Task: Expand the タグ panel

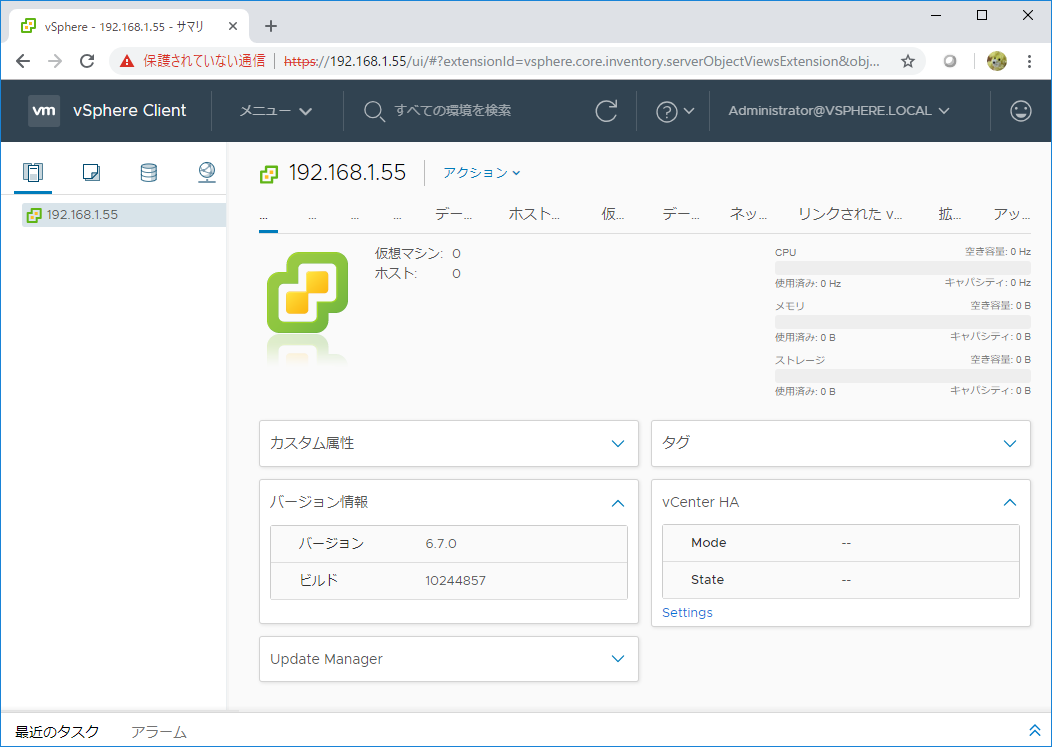Action: pos(1010,444)
